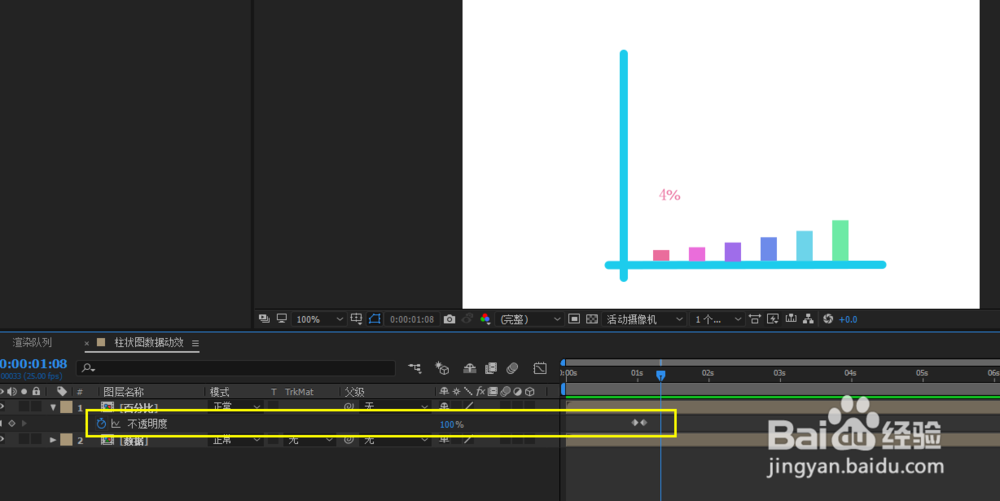1000x501 pixels.
Task: Collapse layer 1 百分比 disclosure triangle
Action: (x=53, y=407)
